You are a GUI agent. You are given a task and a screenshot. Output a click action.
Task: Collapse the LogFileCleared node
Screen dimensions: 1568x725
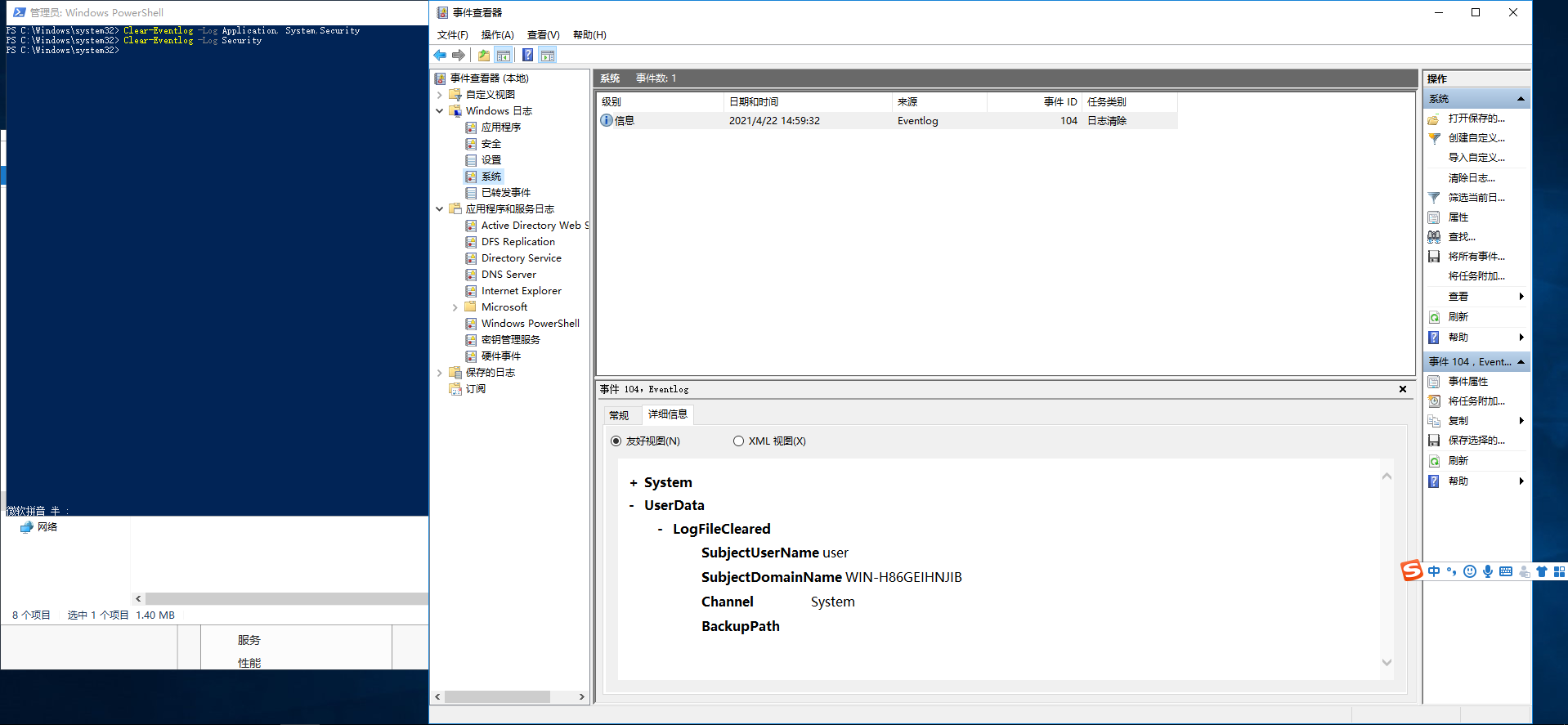pyautogui.click(x=661, y=530)
